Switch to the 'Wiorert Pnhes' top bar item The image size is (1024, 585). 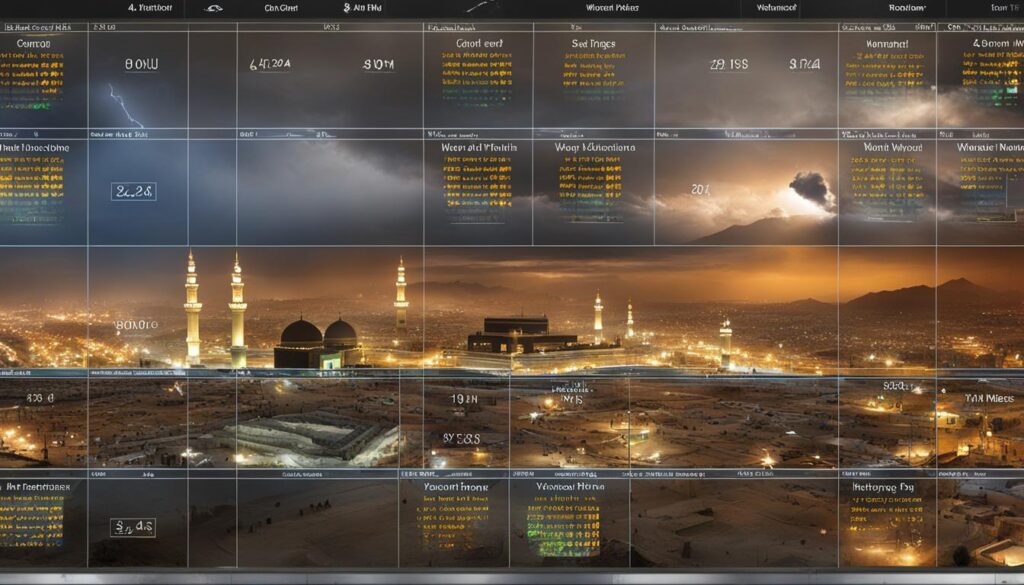pyautogui.click(x=612, y=8)
